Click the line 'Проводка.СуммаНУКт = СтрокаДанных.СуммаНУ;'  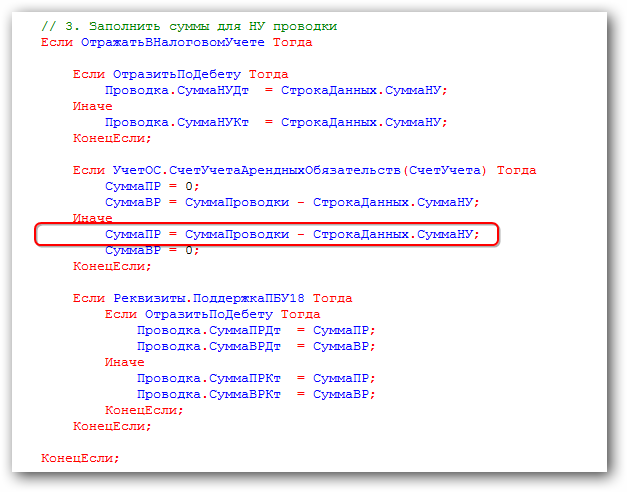[276, 122]
